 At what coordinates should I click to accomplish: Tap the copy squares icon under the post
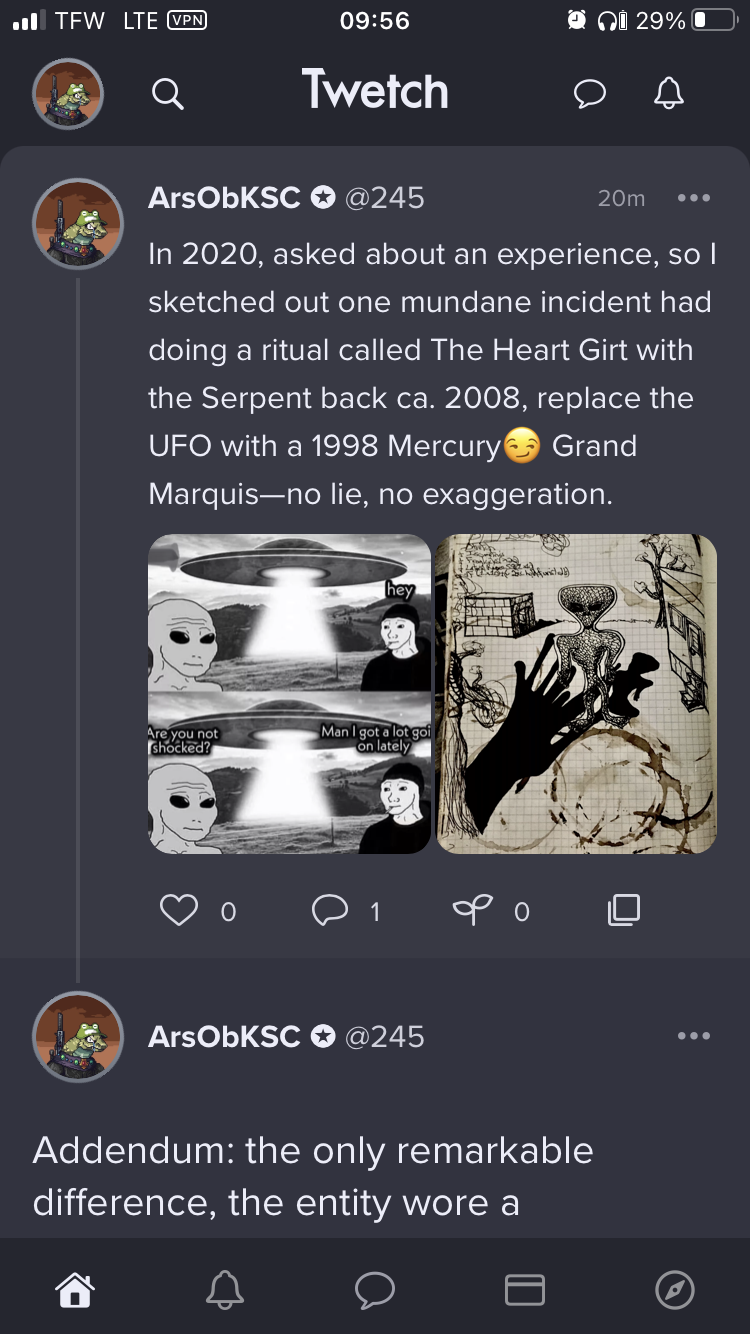click(x=623, y=909)
